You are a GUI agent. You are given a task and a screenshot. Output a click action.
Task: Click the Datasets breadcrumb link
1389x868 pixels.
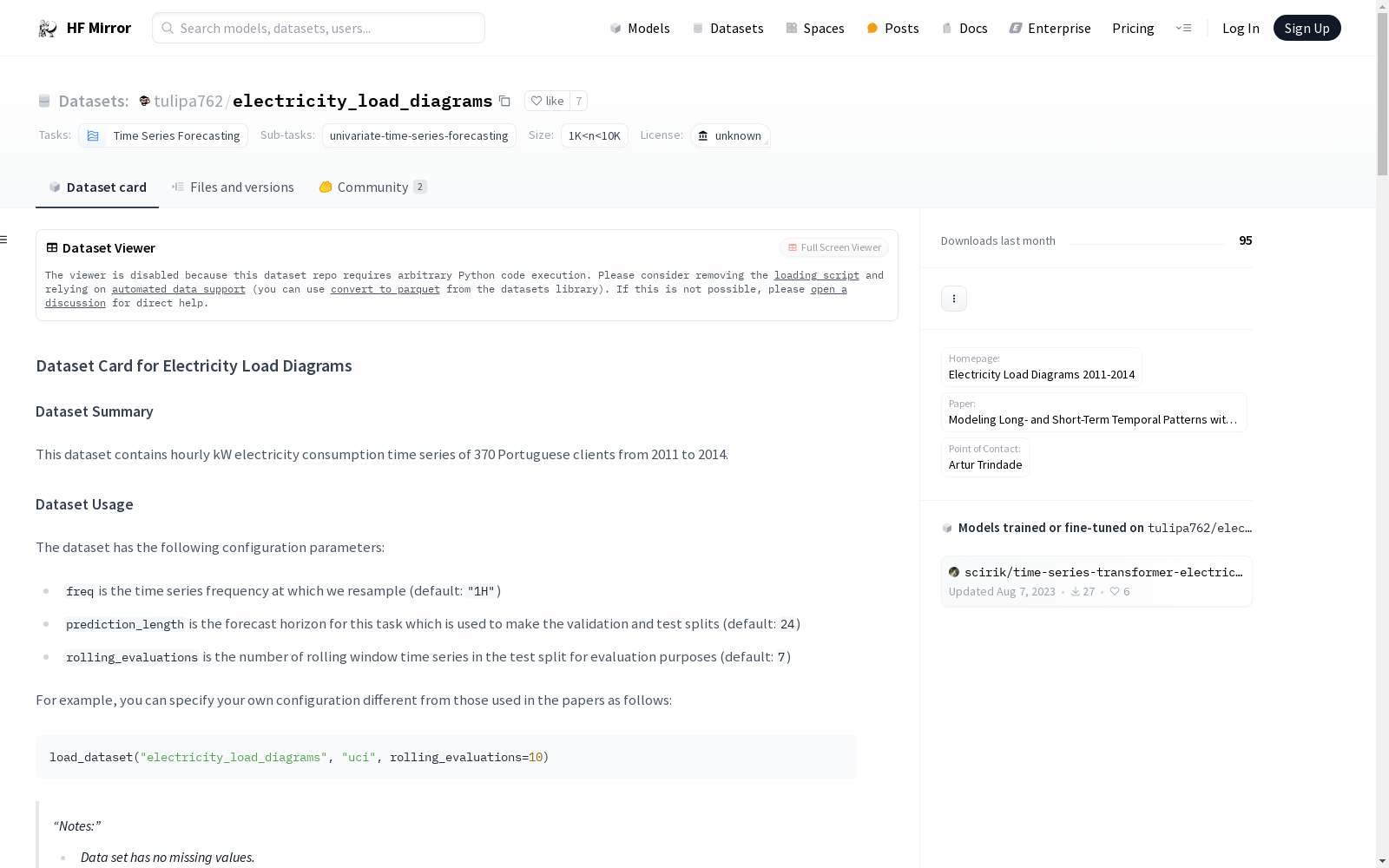pos(94,101)
